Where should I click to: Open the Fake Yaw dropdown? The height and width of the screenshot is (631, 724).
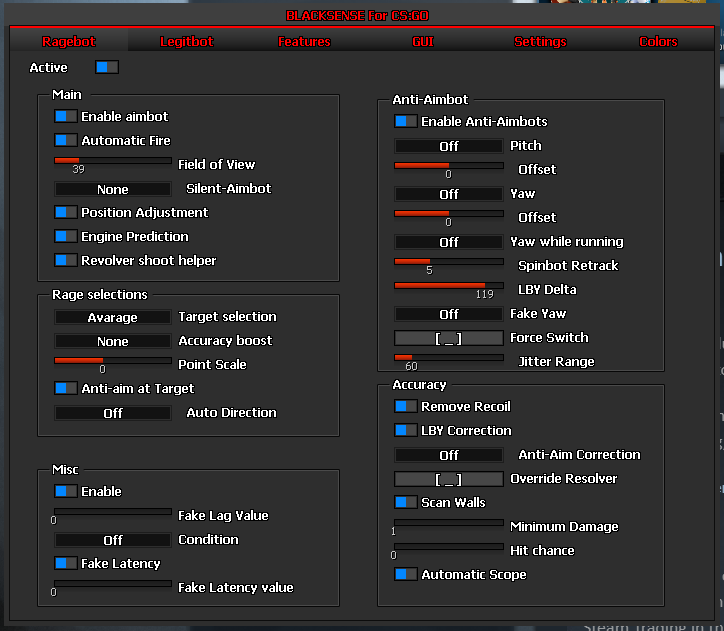(449, 314)
